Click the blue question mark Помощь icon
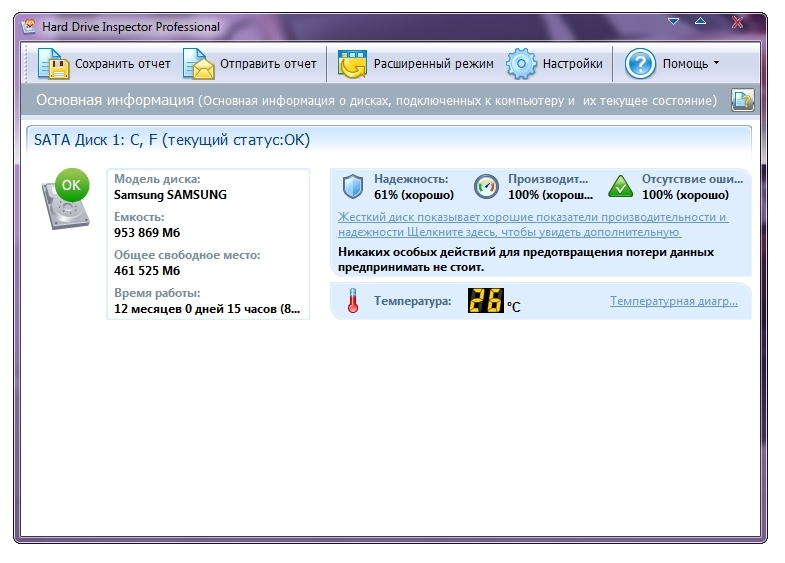Screen dimensions: 785x563 click(640, 64)
